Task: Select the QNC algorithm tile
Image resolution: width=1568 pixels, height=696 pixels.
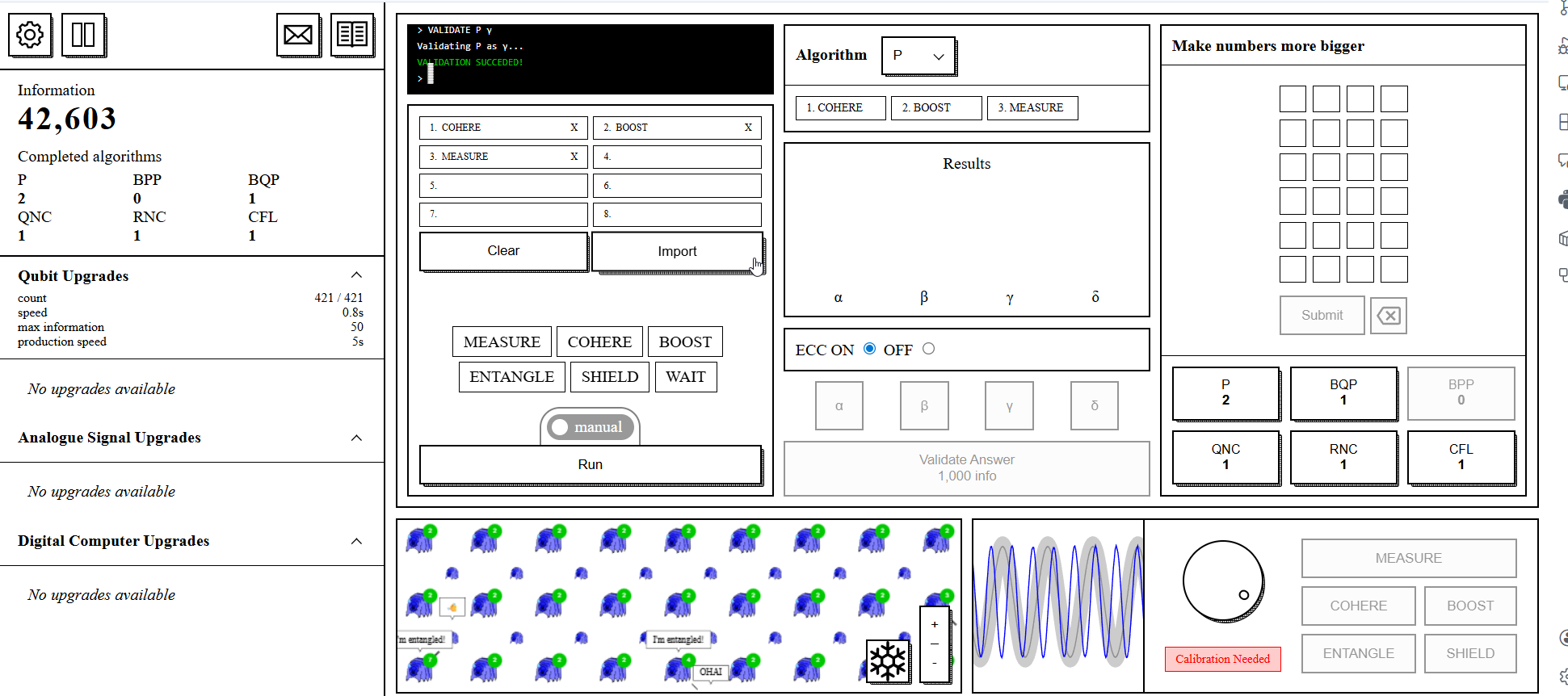Action: point(1225,457)
